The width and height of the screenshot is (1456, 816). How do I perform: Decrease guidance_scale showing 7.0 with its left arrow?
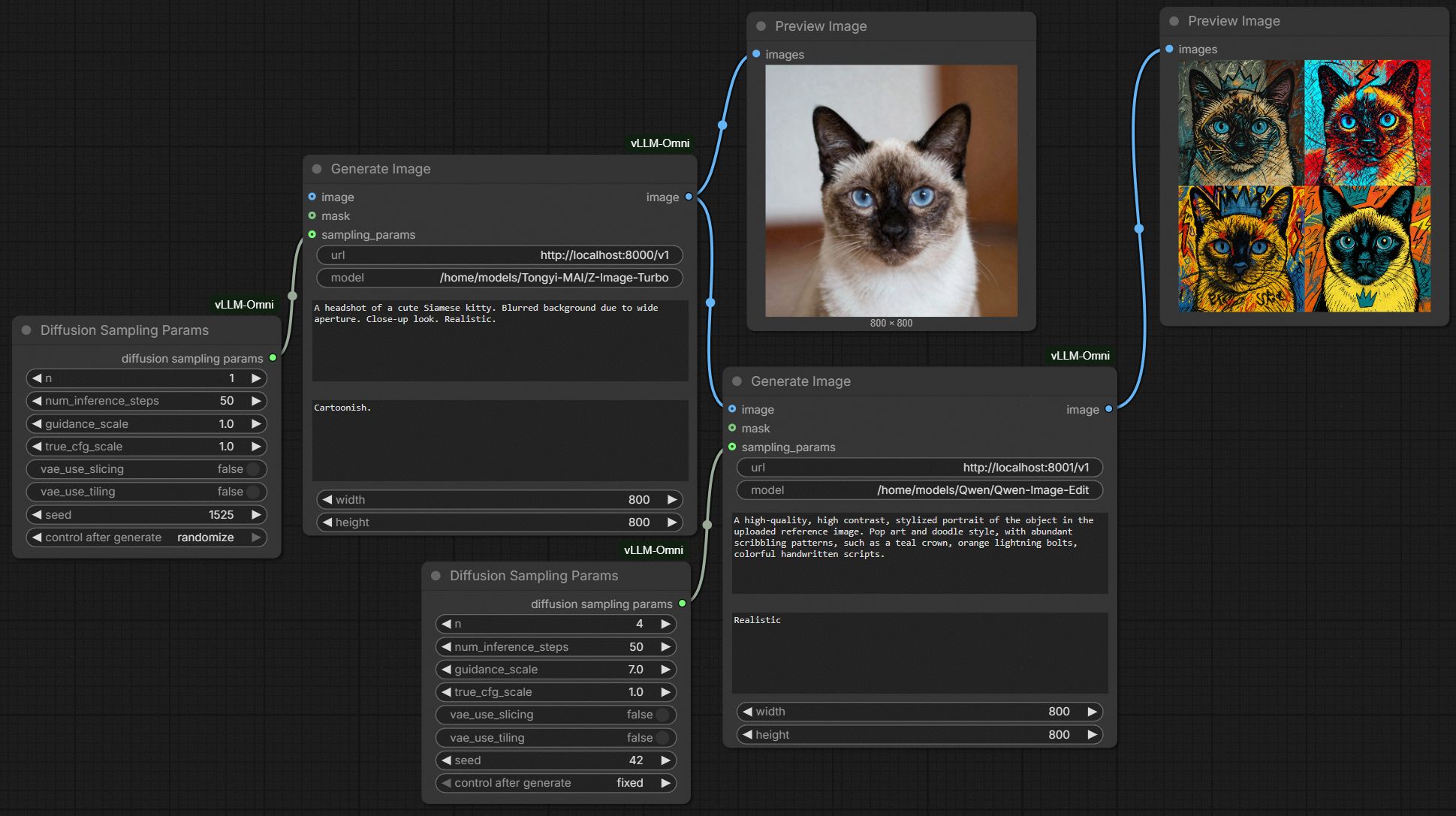pos(446,670)
